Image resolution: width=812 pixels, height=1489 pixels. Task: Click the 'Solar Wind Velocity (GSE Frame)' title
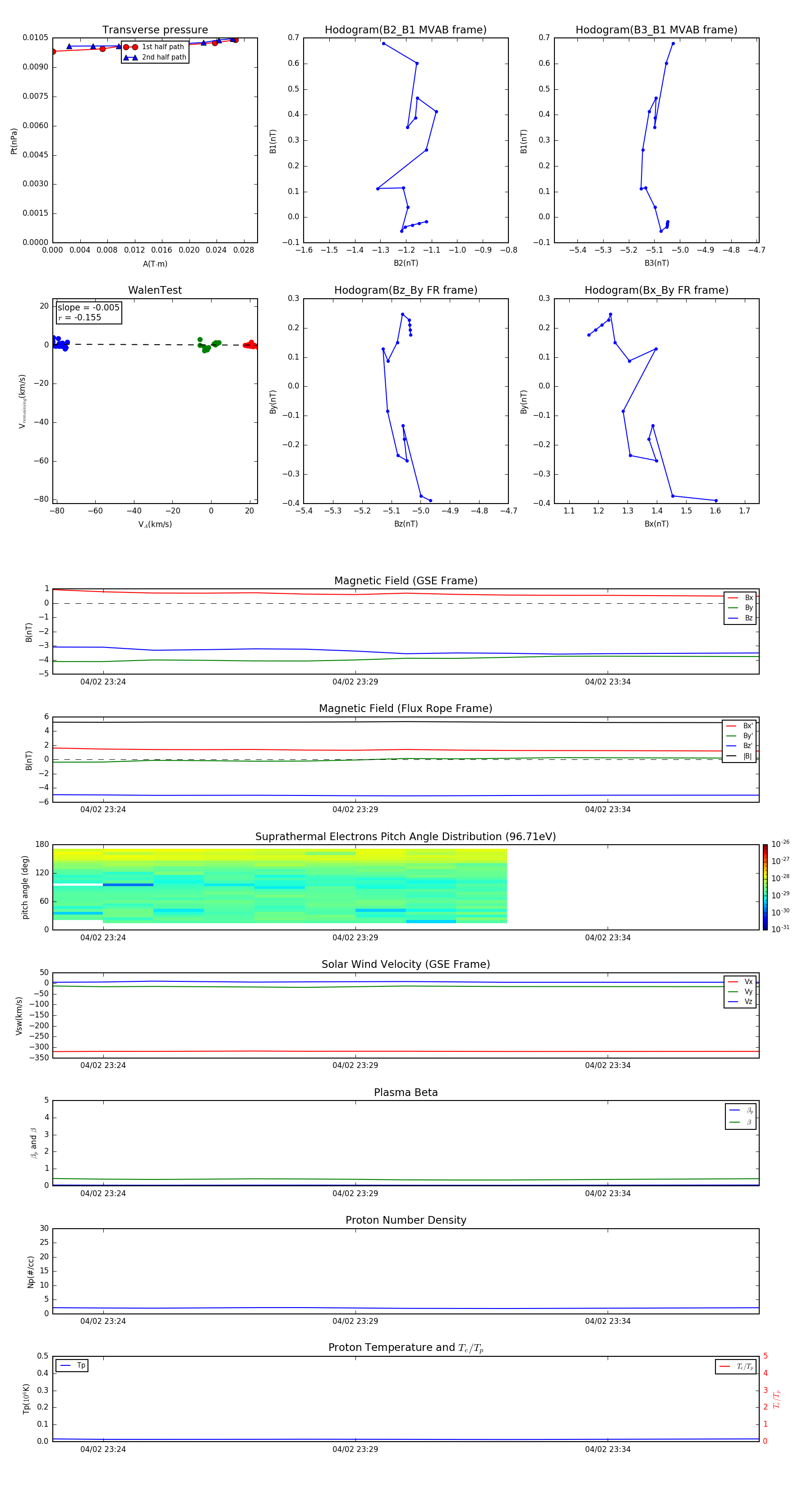click(406, 964)
